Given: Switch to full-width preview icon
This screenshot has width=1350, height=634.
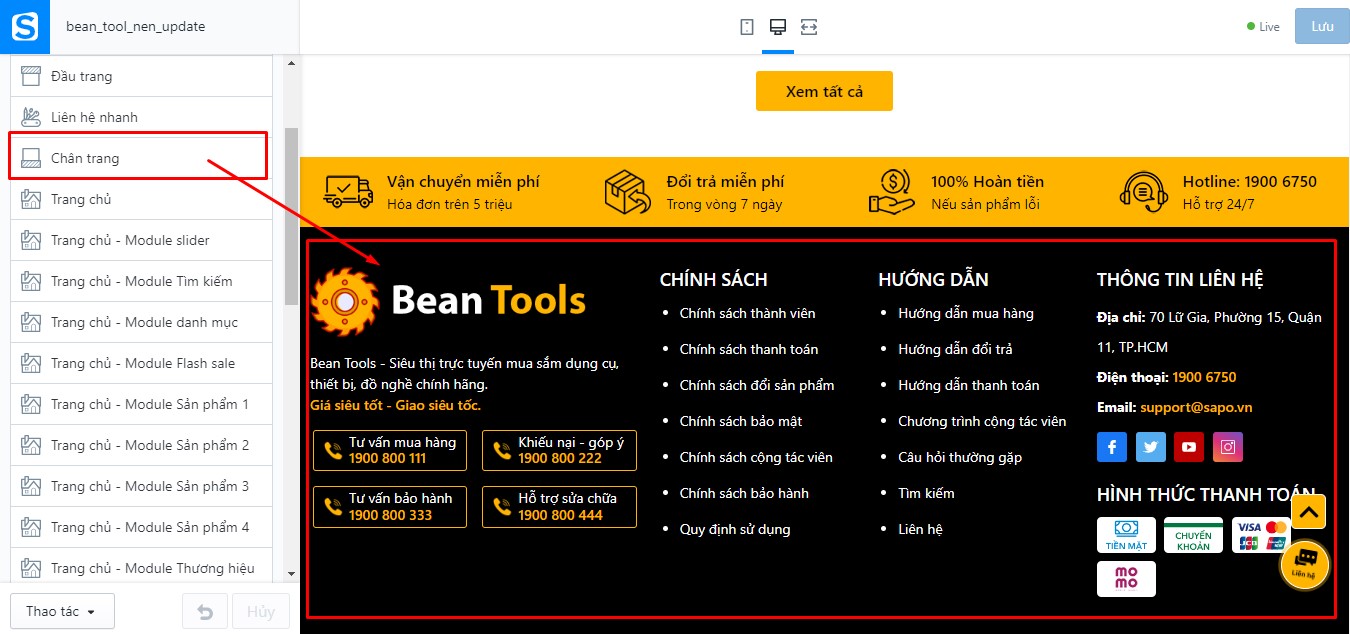Looking at the screenshot, I should pos(809,27).
